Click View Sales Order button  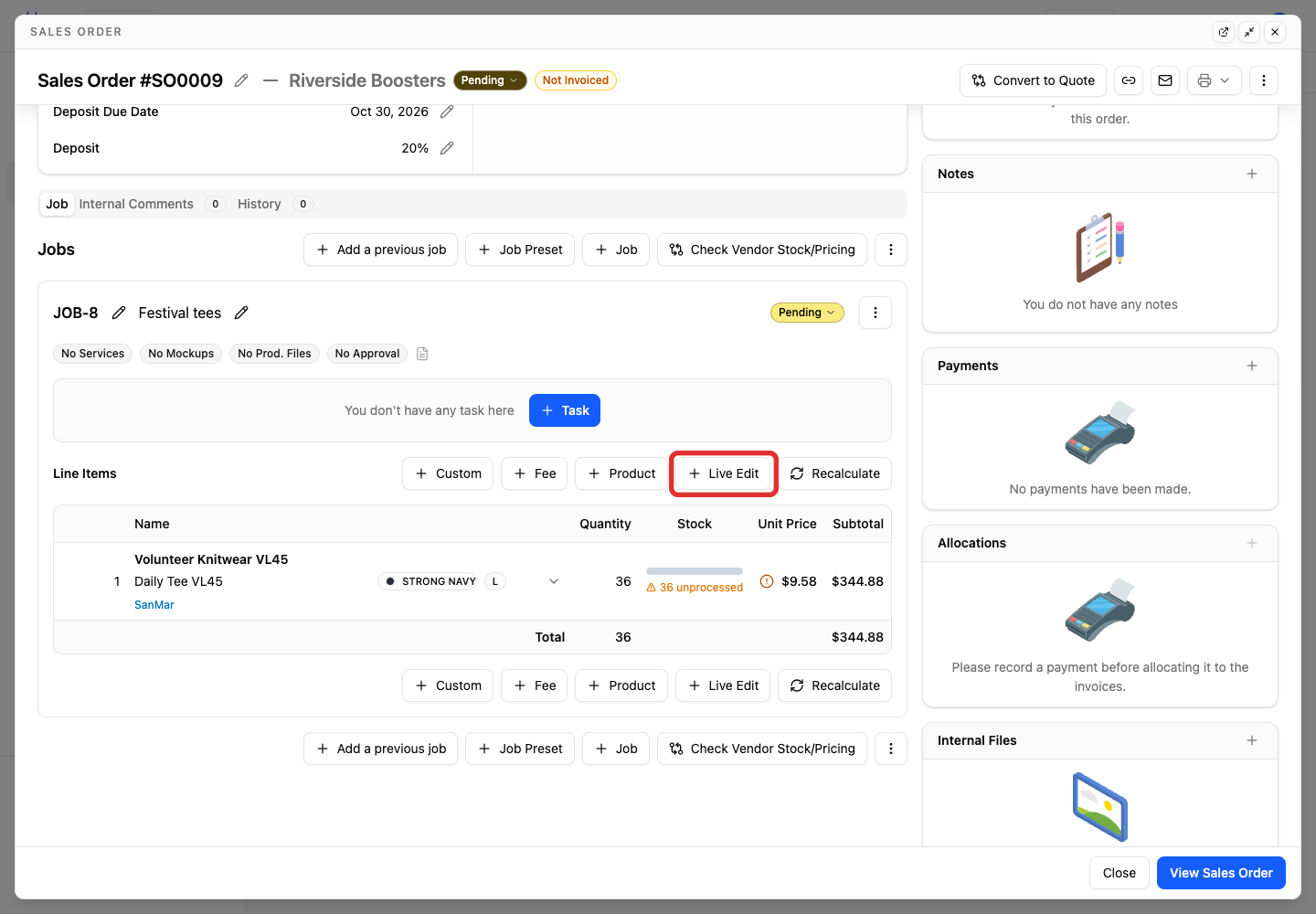[x=1221, y=873]
